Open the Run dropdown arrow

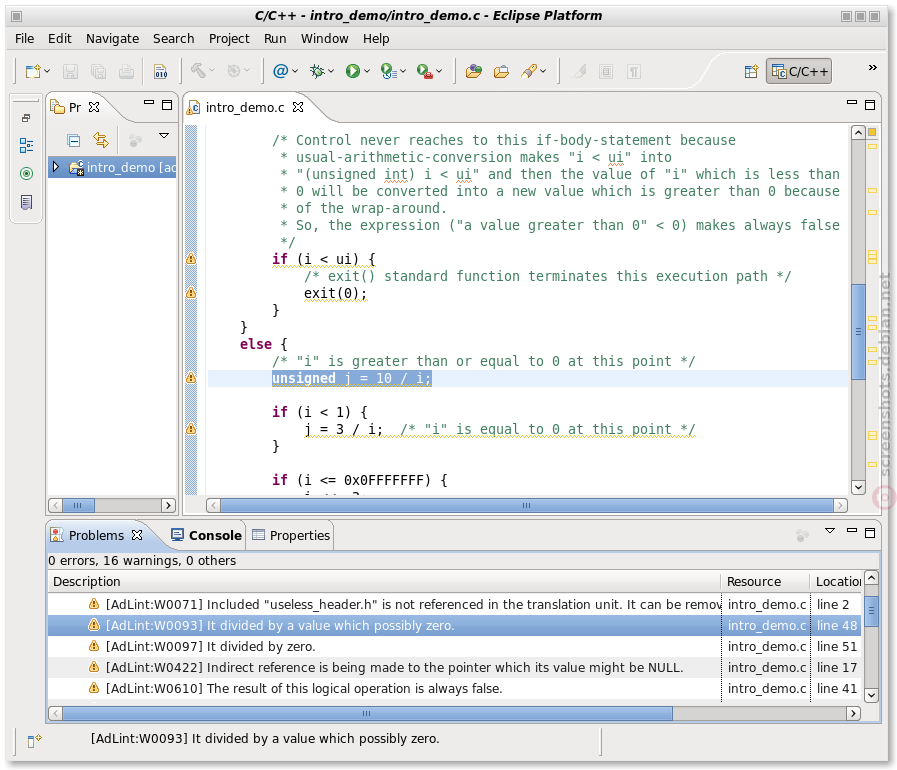pyautogui.click(x=367, y=71)
